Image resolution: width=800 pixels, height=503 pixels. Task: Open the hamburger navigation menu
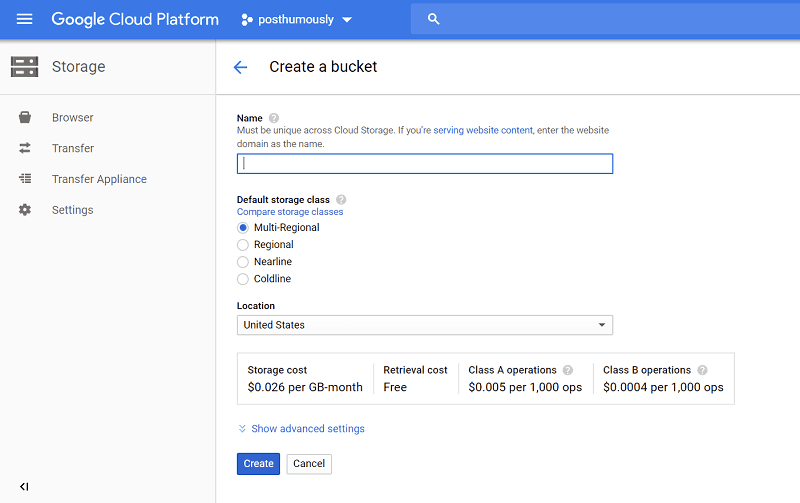tap(25, 19)
